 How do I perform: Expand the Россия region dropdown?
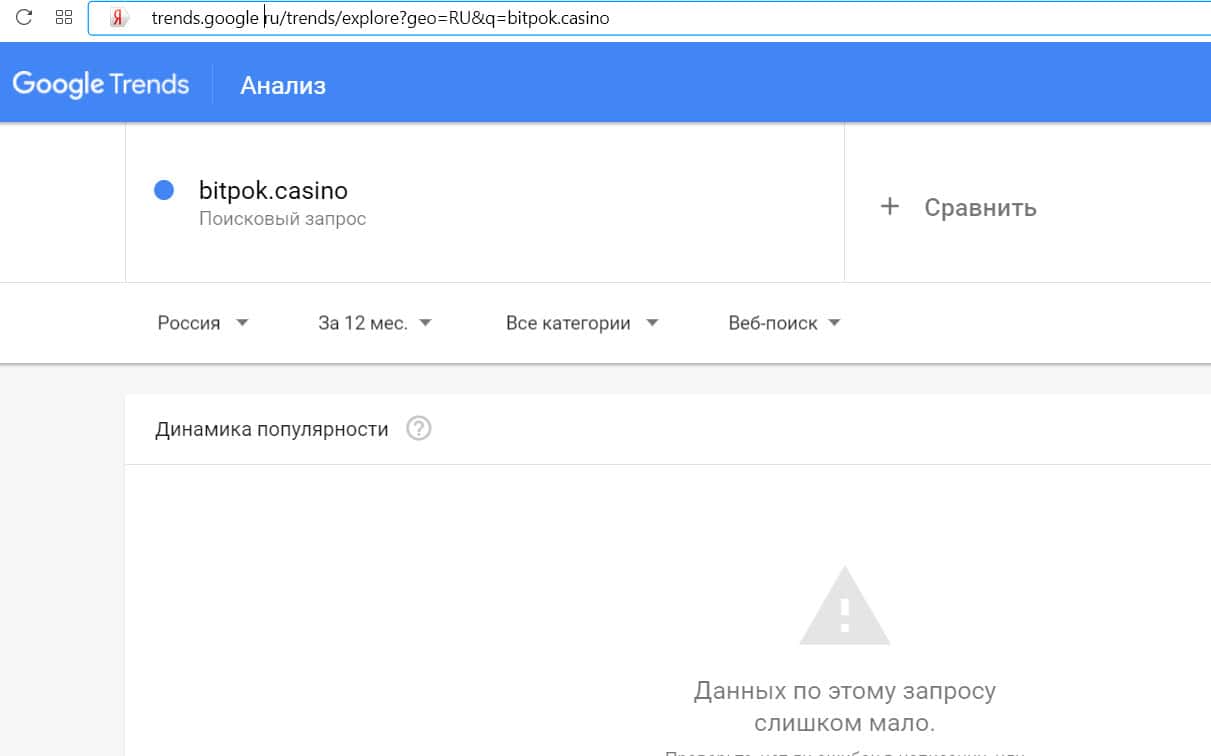203,323
